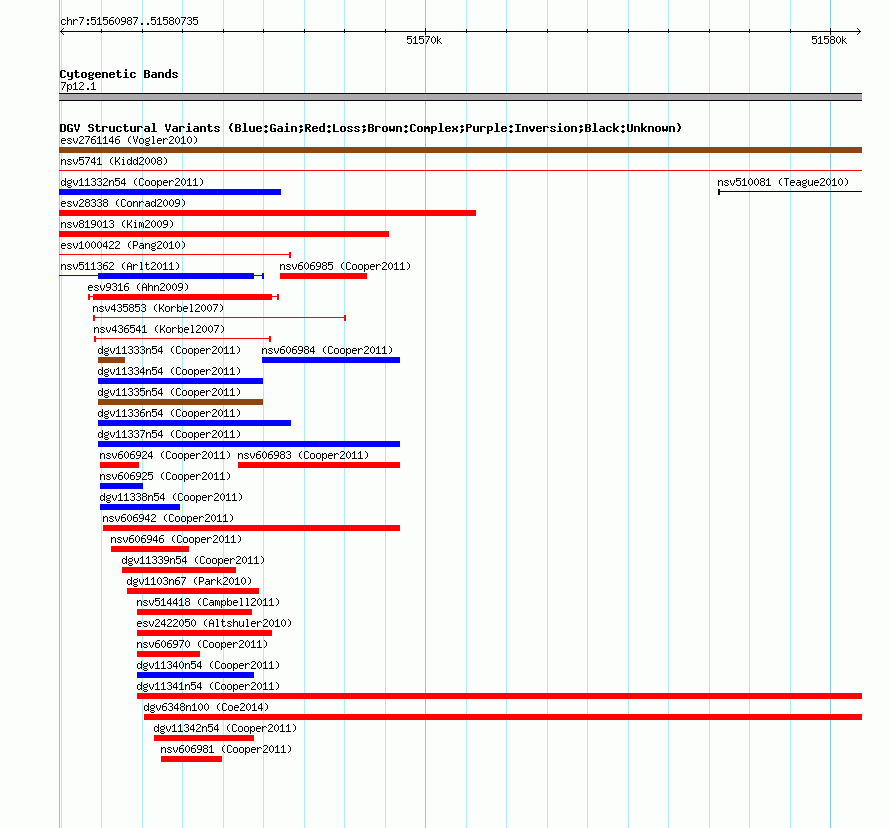890x828 pixels.
Task: Select the nsv511362 (Arlt2011) blue bar
Action: (176, 276)
